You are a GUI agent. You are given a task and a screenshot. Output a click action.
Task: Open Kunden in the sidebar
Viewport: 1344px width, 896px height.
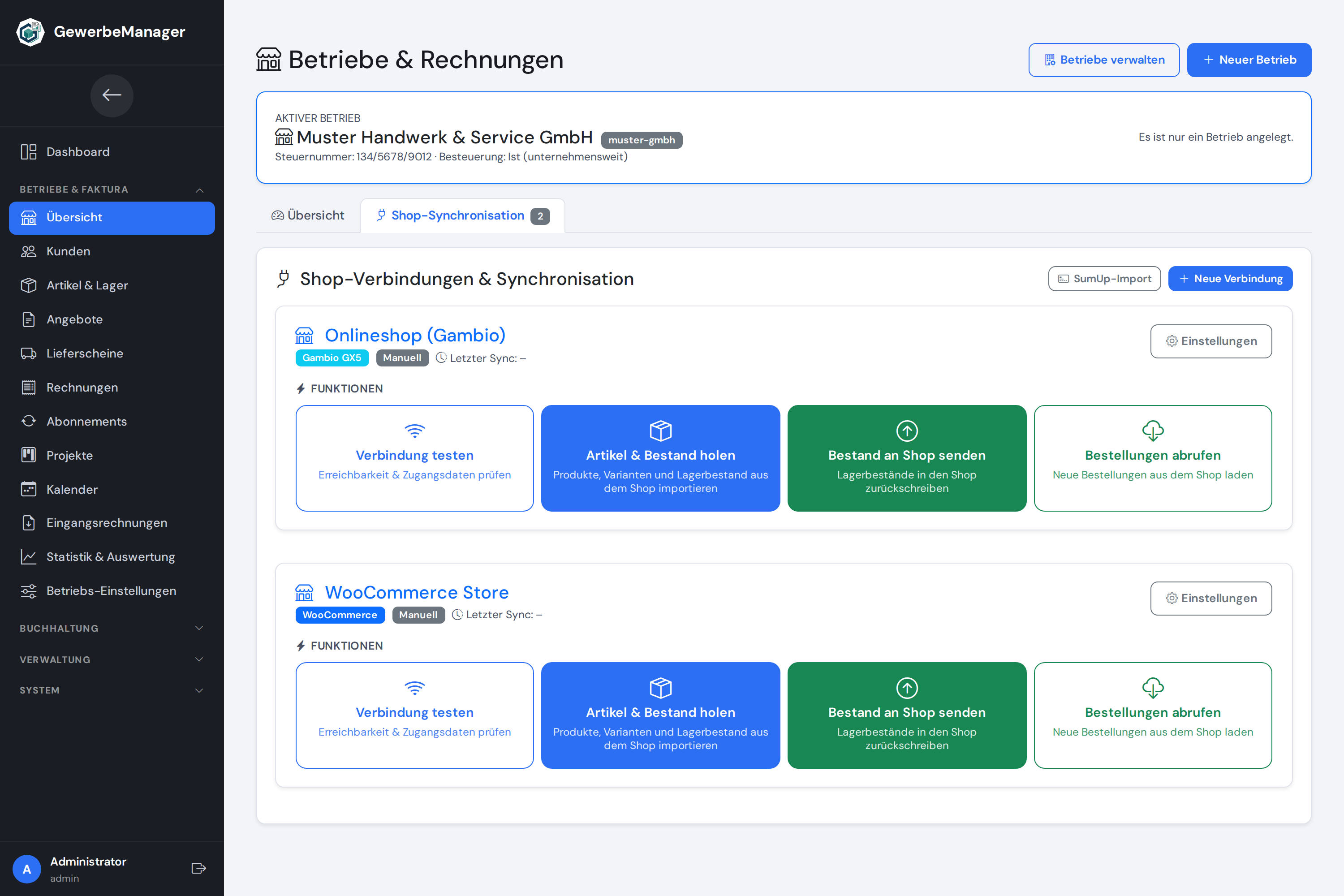[x=112, y=251]
